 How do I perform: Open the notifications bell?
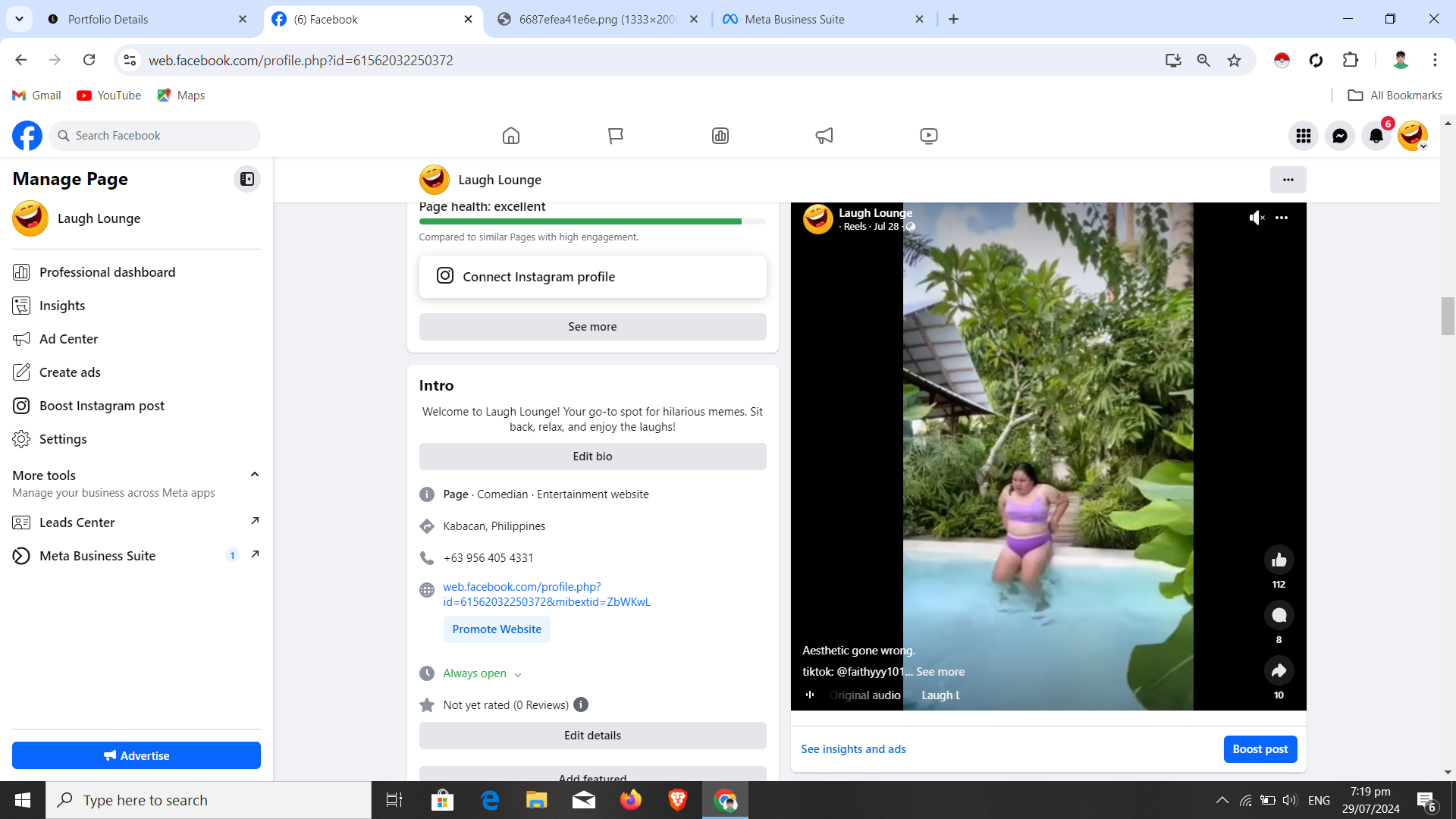click(x=1376, y=136)
